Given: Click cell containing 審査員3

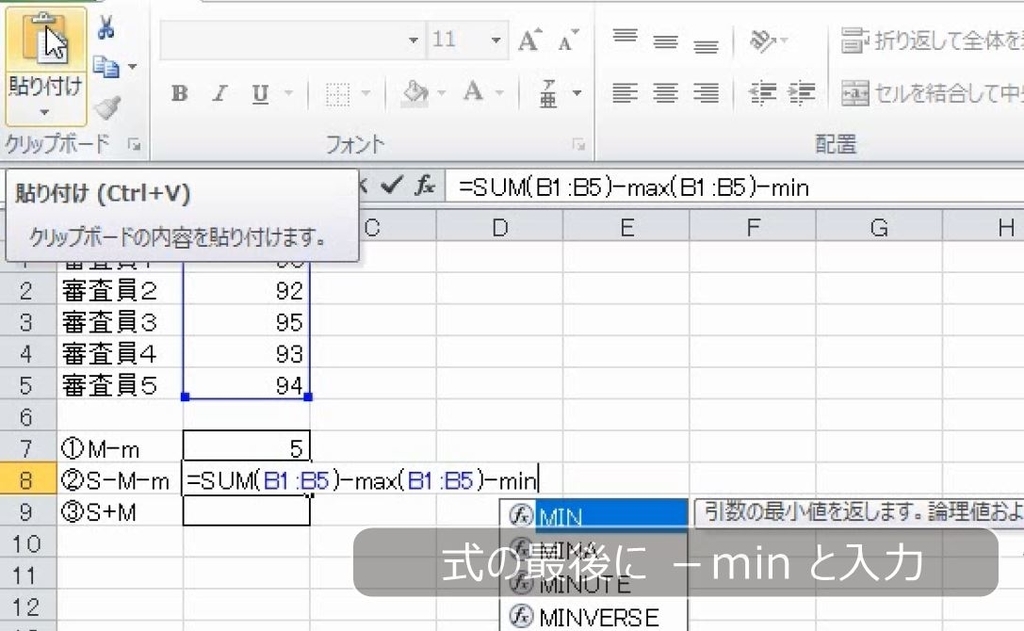Looking at the screenshot, I should click(x=120, y=322).
